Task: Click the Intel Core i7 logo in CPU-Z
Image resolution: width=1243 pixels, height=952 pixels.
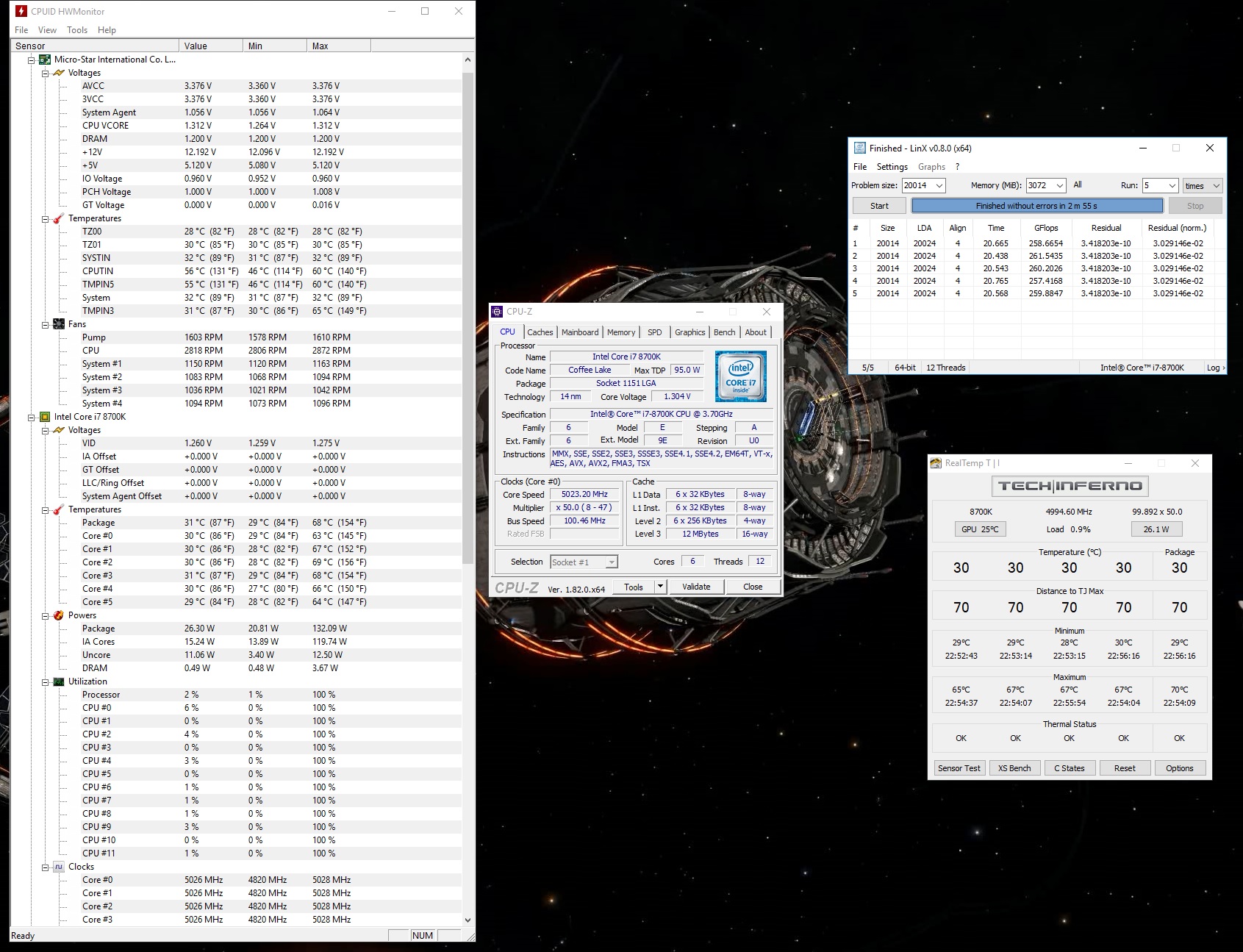Action: [741, 376]
